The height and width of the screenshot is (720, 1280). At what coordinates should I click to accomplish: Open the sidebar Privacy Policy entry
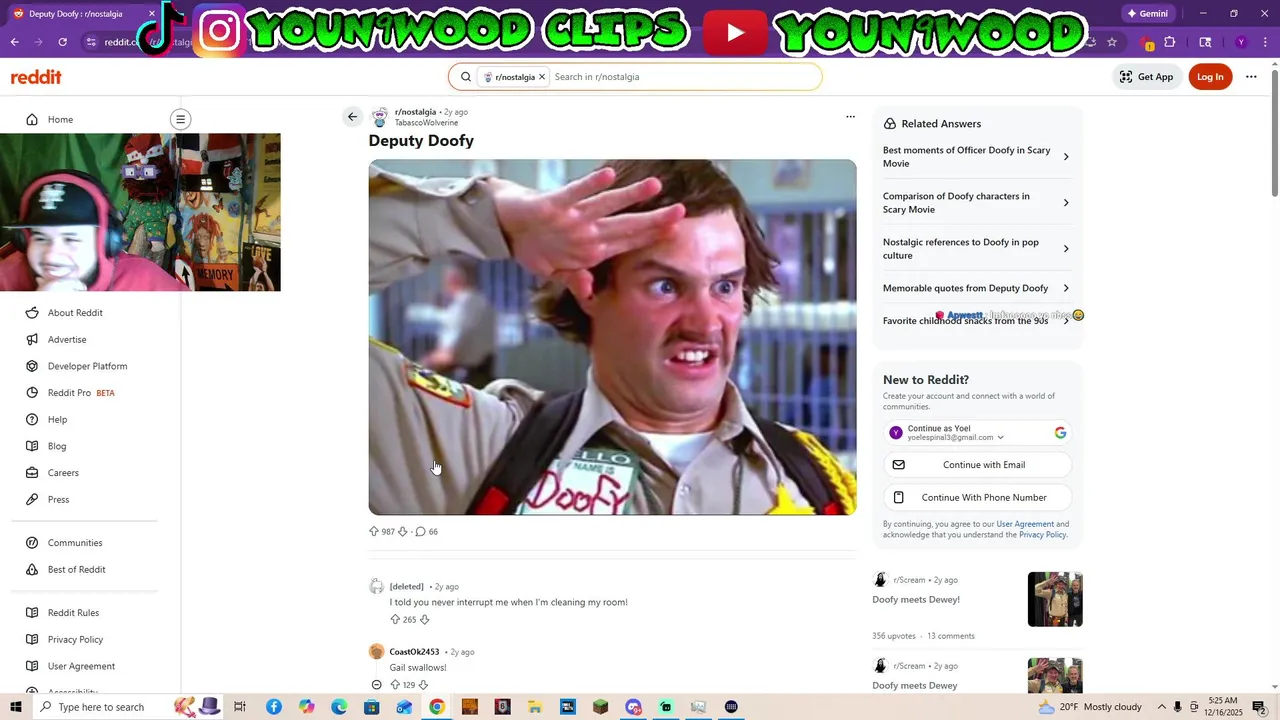[x=75, y=640]
